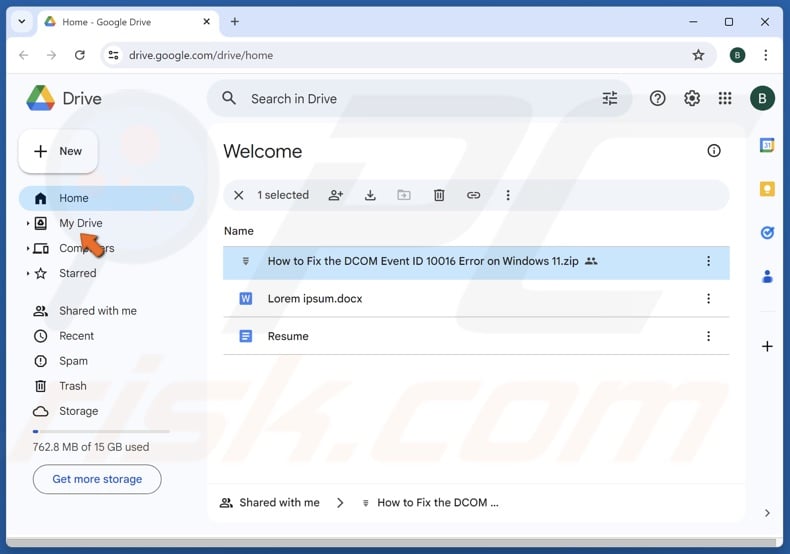790x554 pixels.
Task: Click the Search in Drive field
Action: tap(419, 98)
